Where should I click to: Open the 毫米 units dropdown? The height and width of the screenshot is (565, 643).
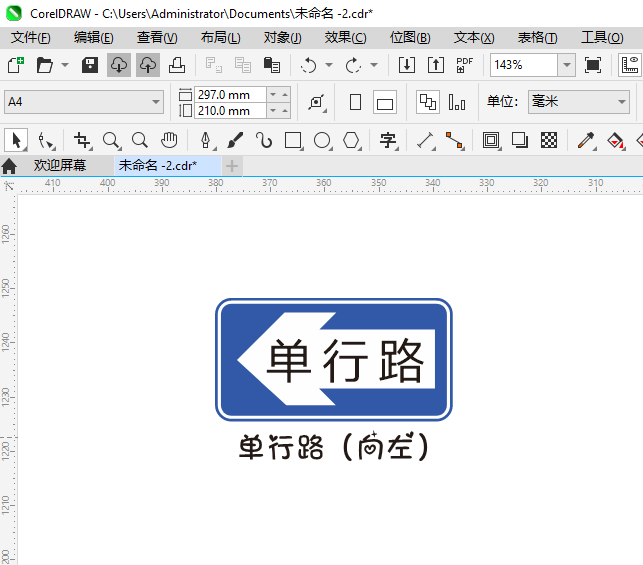coord(579,102)
